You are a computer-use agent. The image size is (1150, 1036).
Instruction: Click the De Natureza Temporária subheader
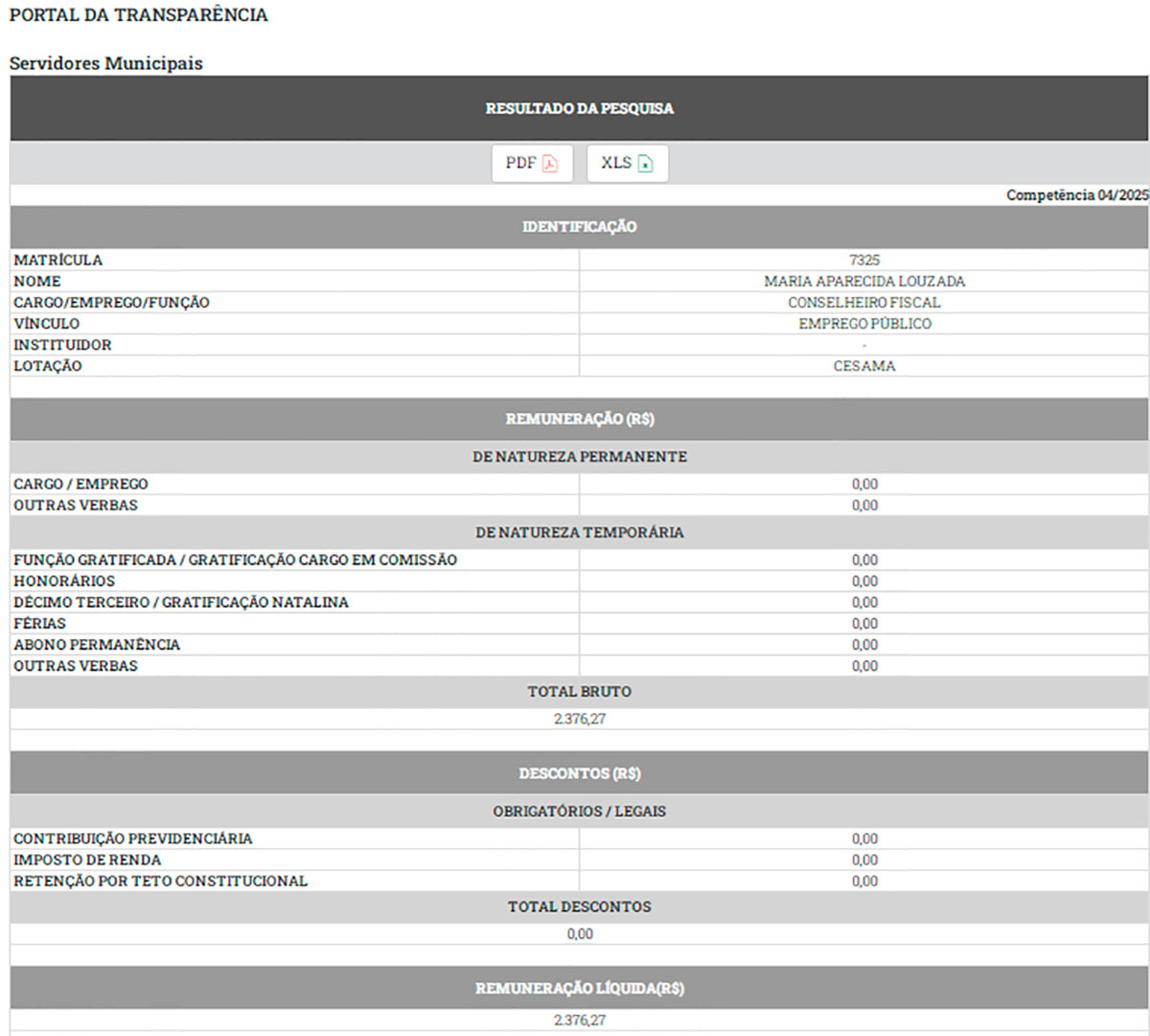(580, 533)
